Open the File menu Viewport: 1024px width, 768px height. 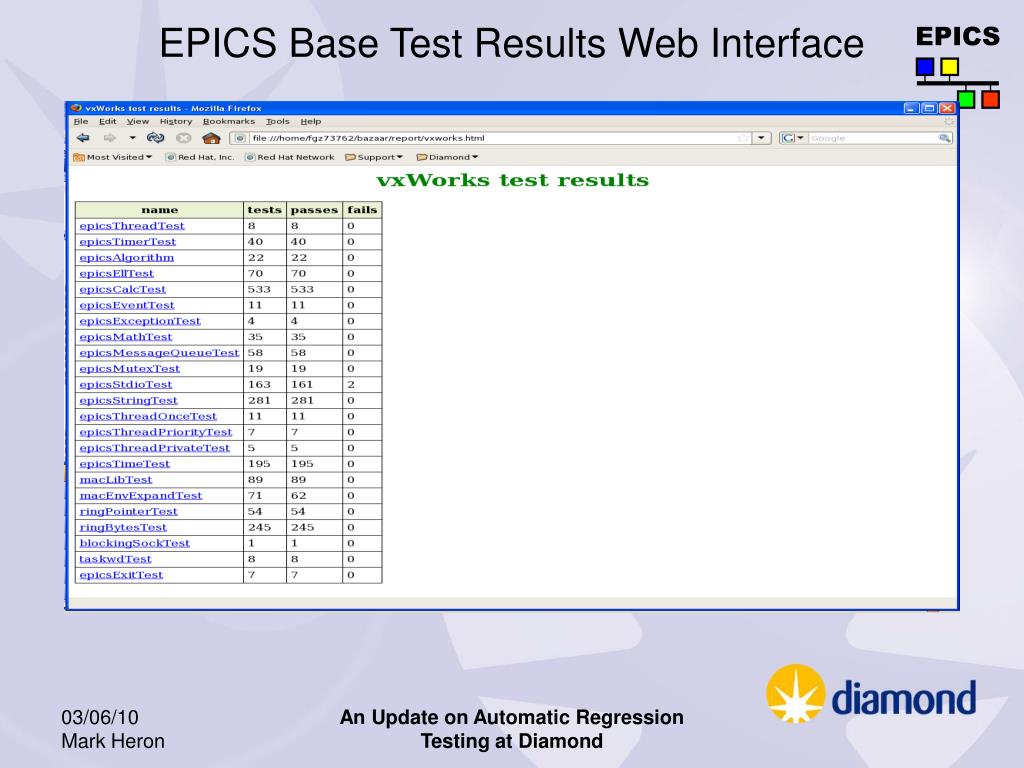pyautogui.click(x=81, y=121)
